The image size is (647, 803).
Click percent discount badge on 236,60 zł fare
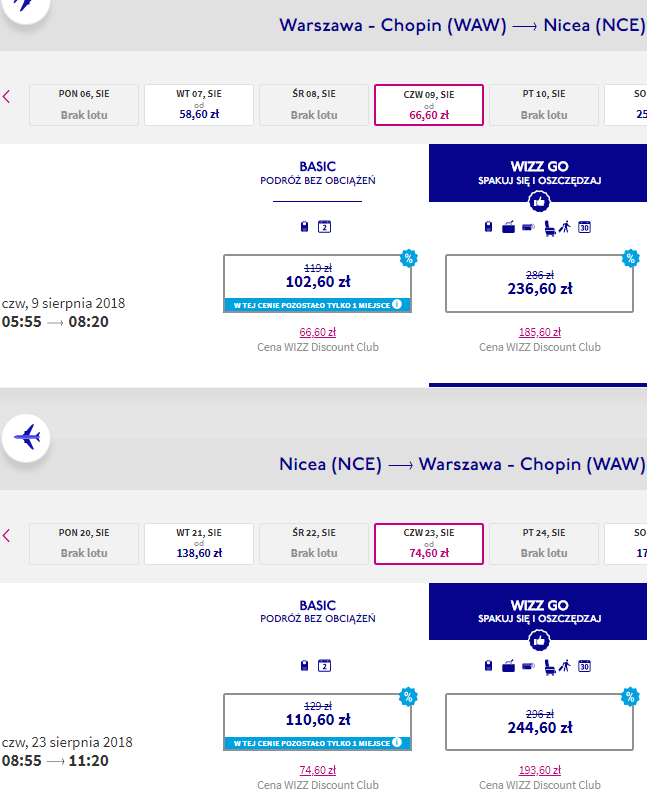[631, 258]
